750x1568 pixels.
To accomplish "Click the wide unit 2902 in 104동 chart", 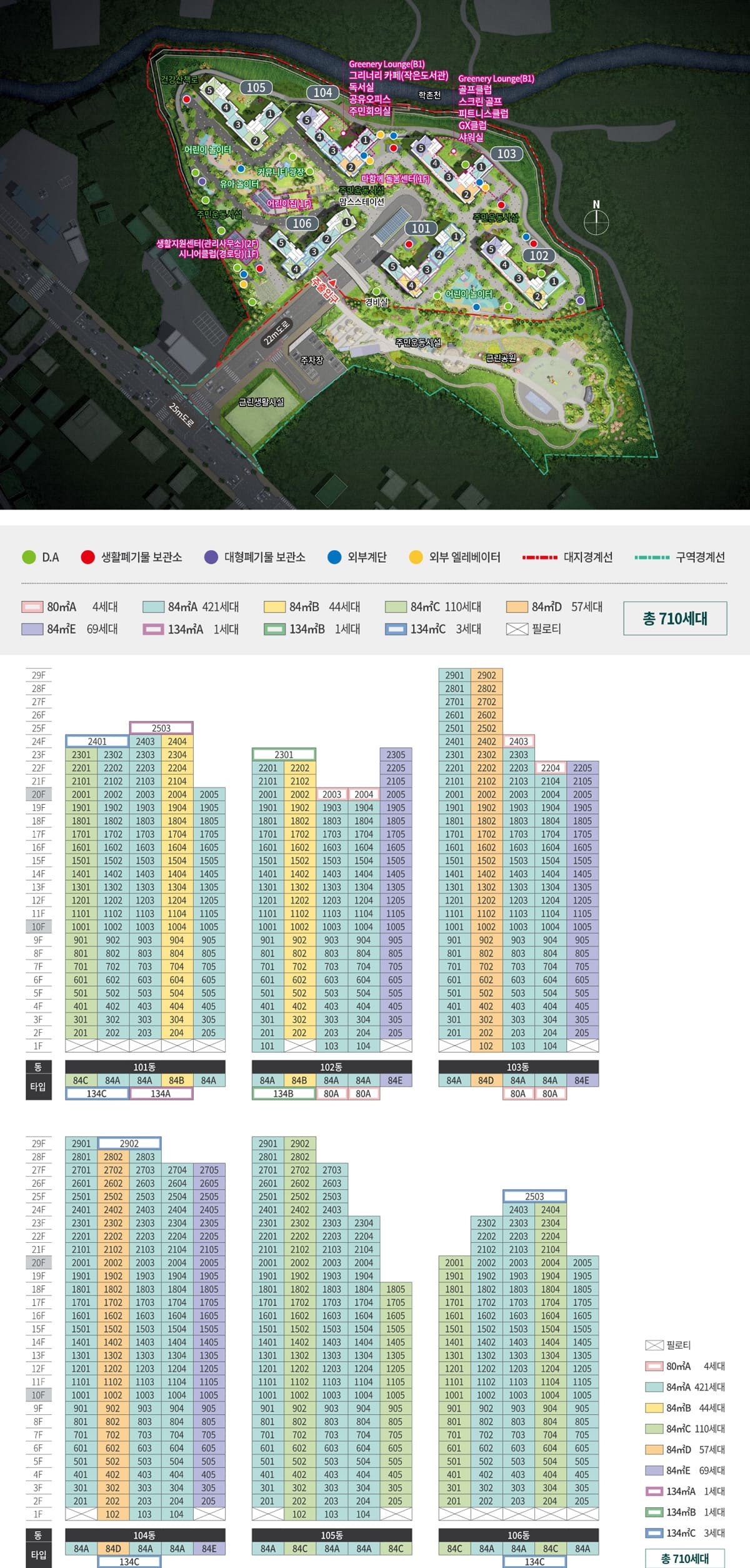I will [129, 1143].
